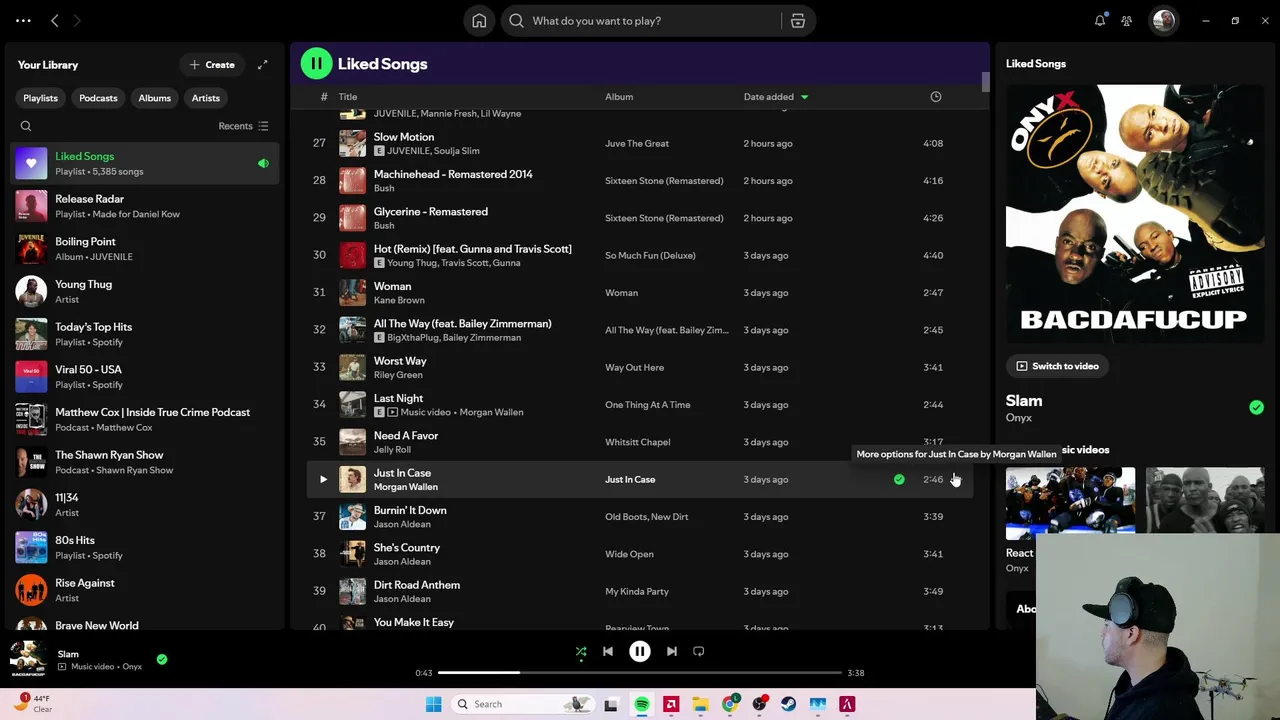Open the Home page via house icon
Viewport: 1280px width, 720px height.
(479, 21)
